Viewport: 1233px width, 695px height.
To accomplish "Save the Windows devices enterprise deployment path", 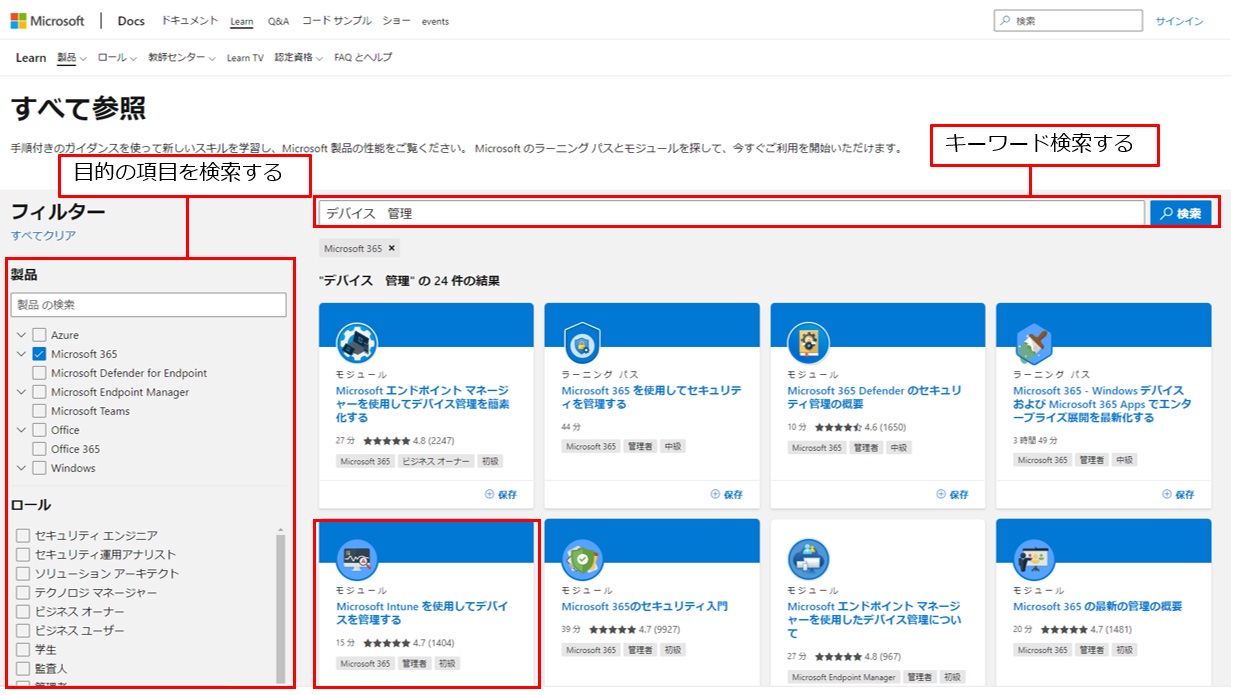I will [1178, 494].
